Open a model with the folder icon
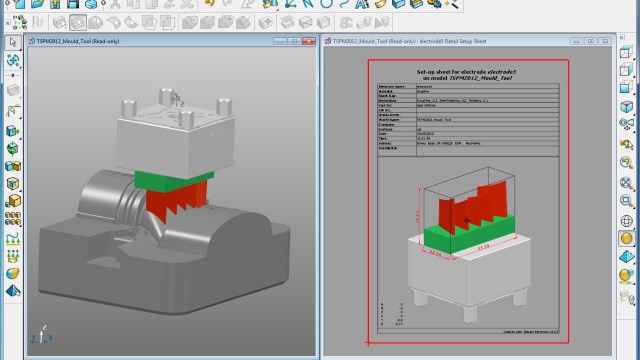Image resolution: width=640 pixels, height=360 pixels. click(x=38, y=4)
